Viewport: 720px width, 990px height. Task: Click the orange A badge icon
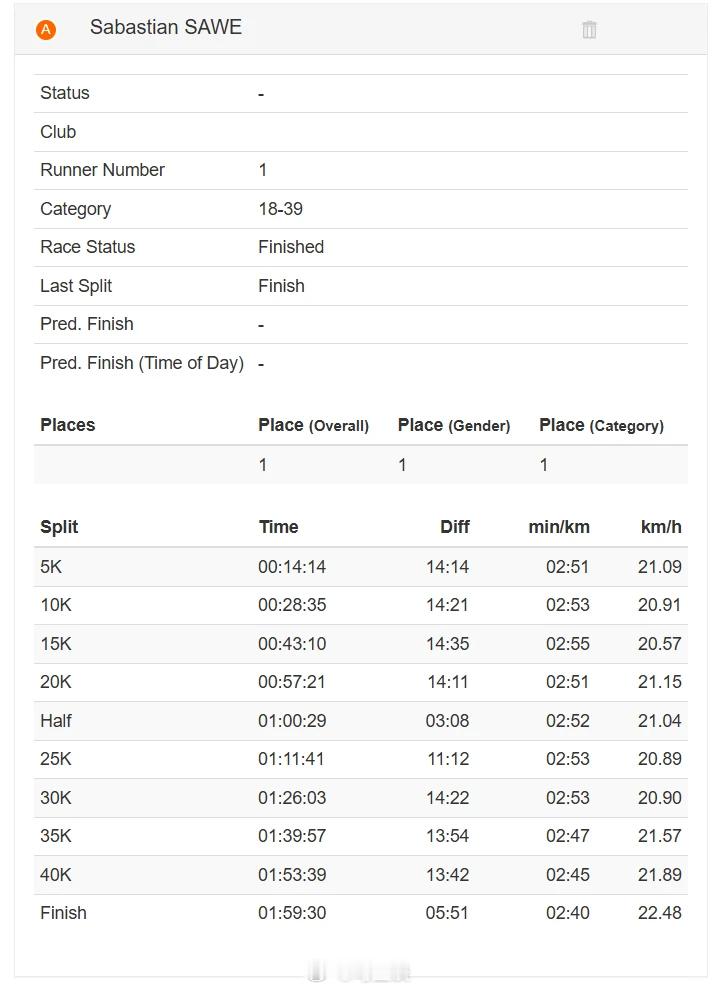tap(46, 30)
